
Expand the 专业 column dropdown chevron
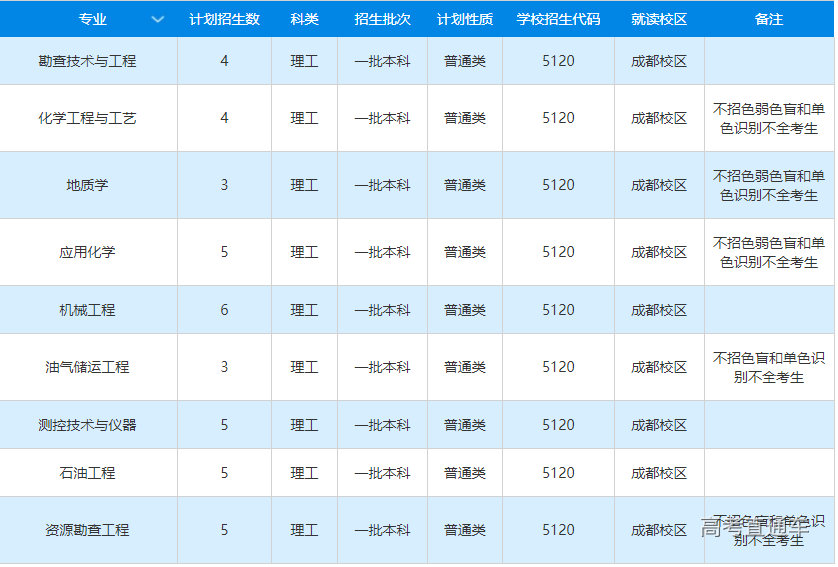click(x=158, y=19)
